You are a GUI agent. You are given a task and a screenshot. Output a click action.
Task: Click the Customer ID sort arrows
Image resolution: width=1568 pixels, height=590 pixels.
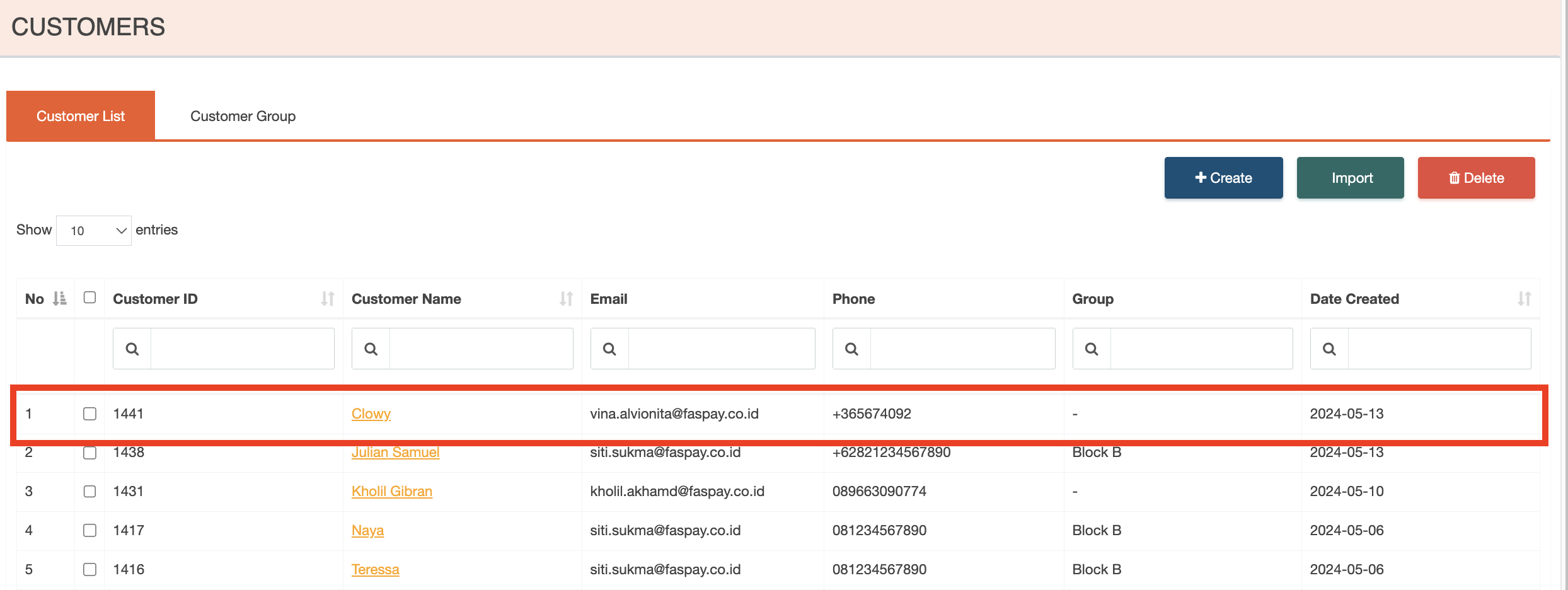327,299
